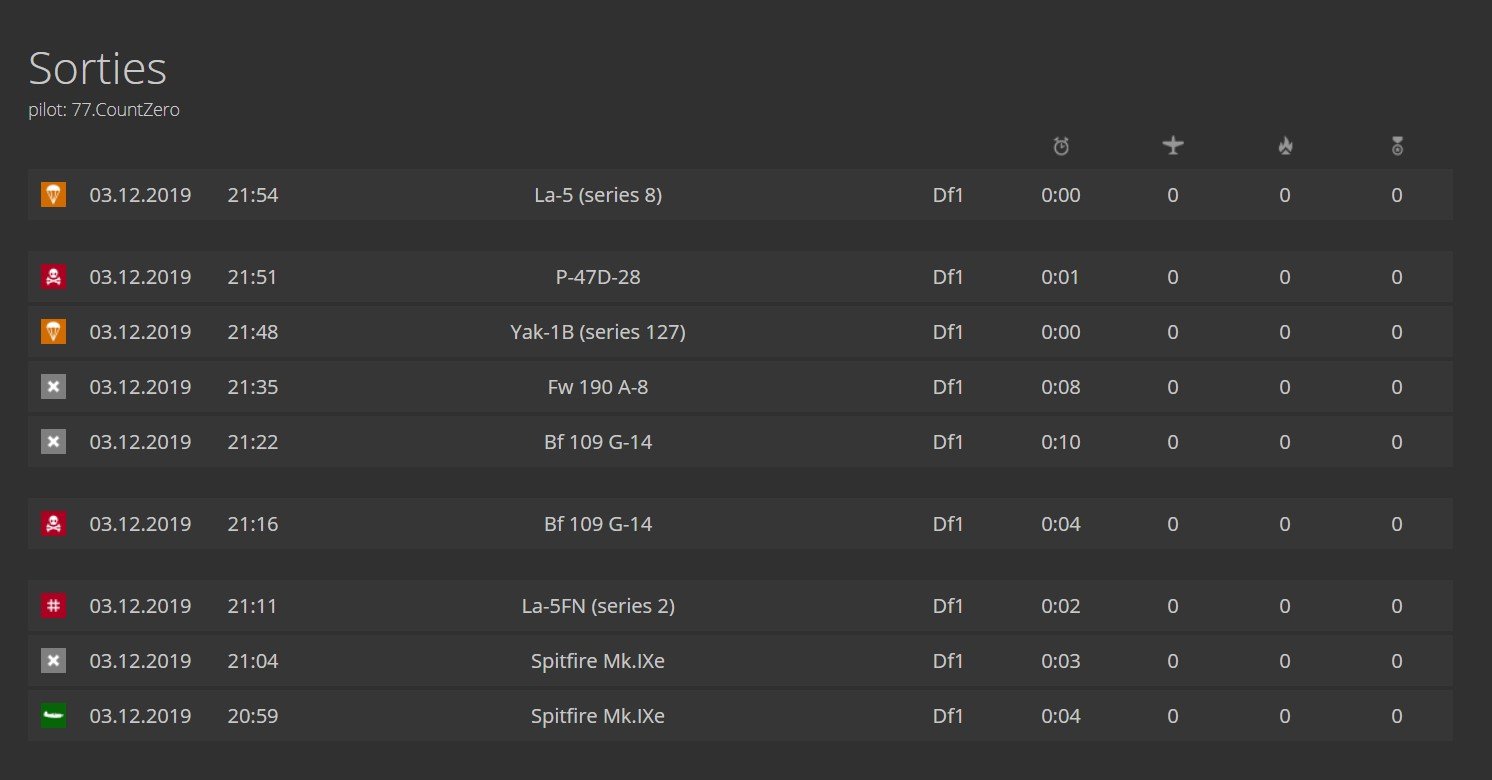Click the medal score header icon
Screen dimensions: 1492x780
click(x=1397, y=147)
